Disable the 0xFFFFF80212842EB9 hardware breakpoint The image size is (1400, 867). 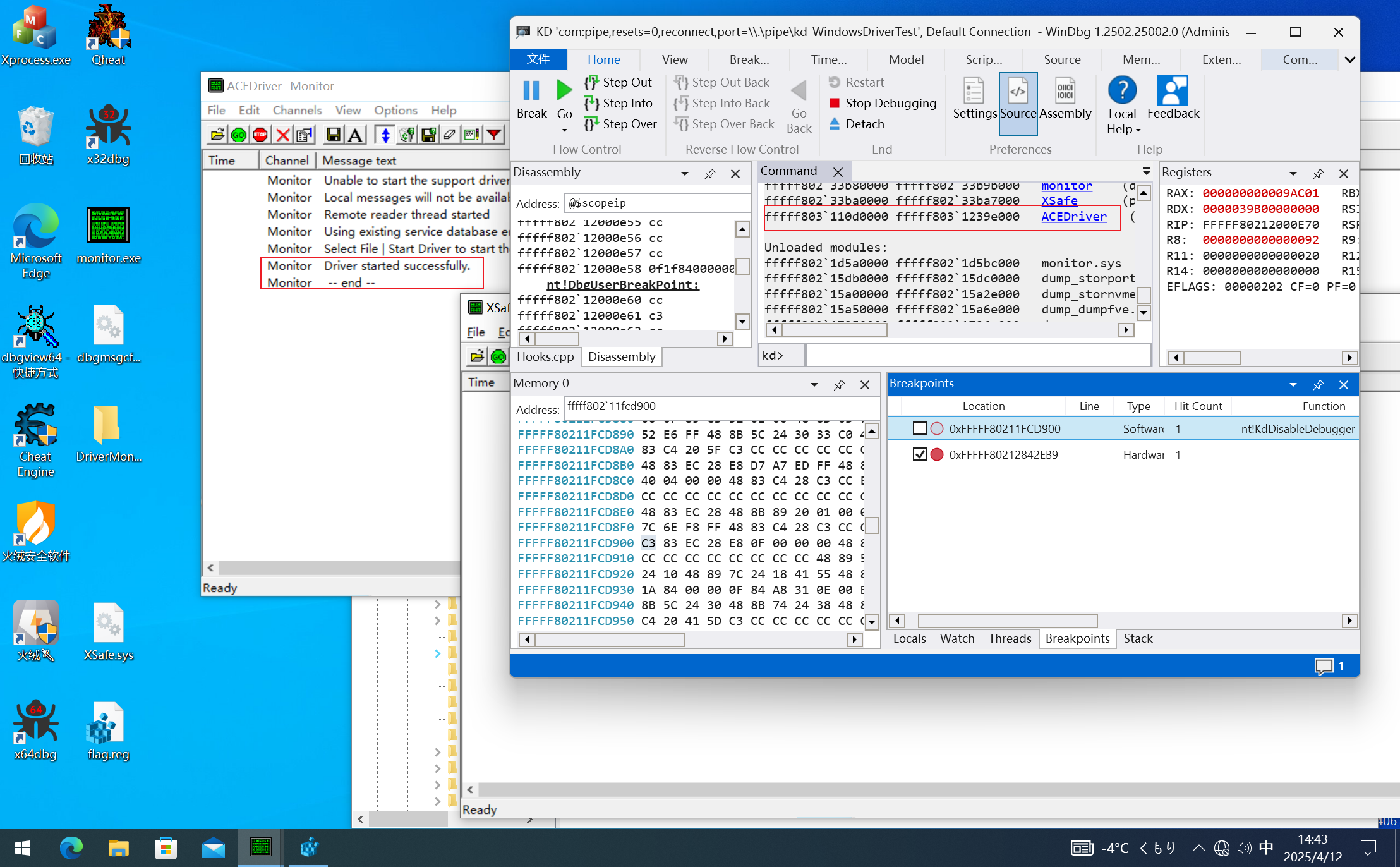(x=920, y=454)
